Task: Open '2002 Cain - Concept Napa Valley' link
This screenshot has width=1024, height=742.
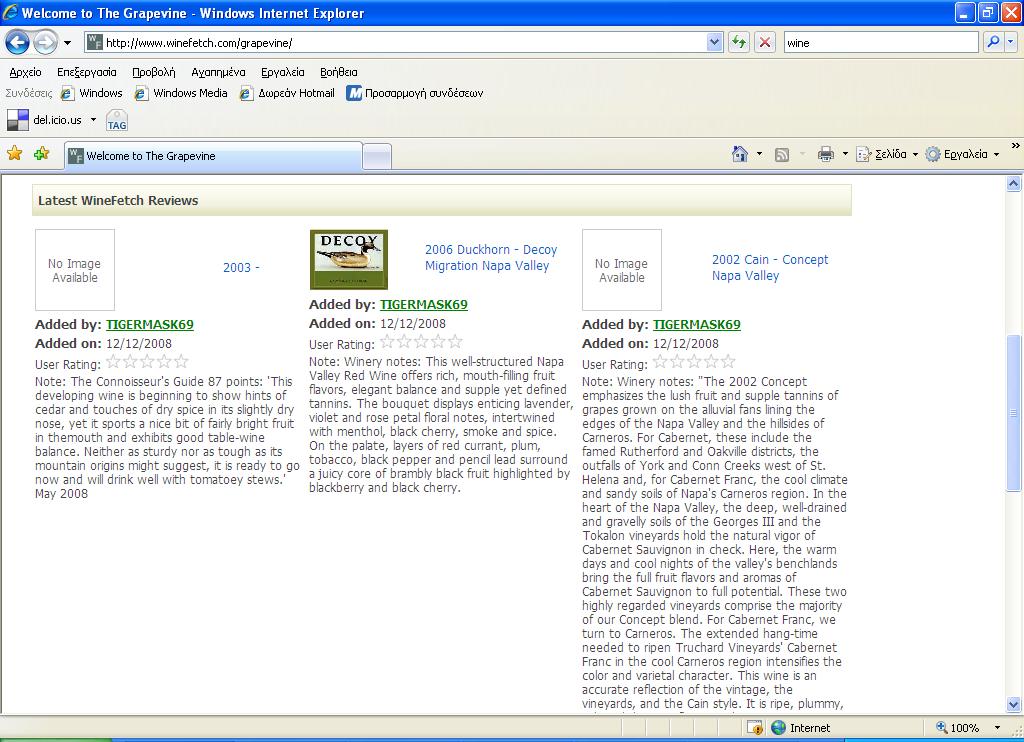Action: pos(769,267)
